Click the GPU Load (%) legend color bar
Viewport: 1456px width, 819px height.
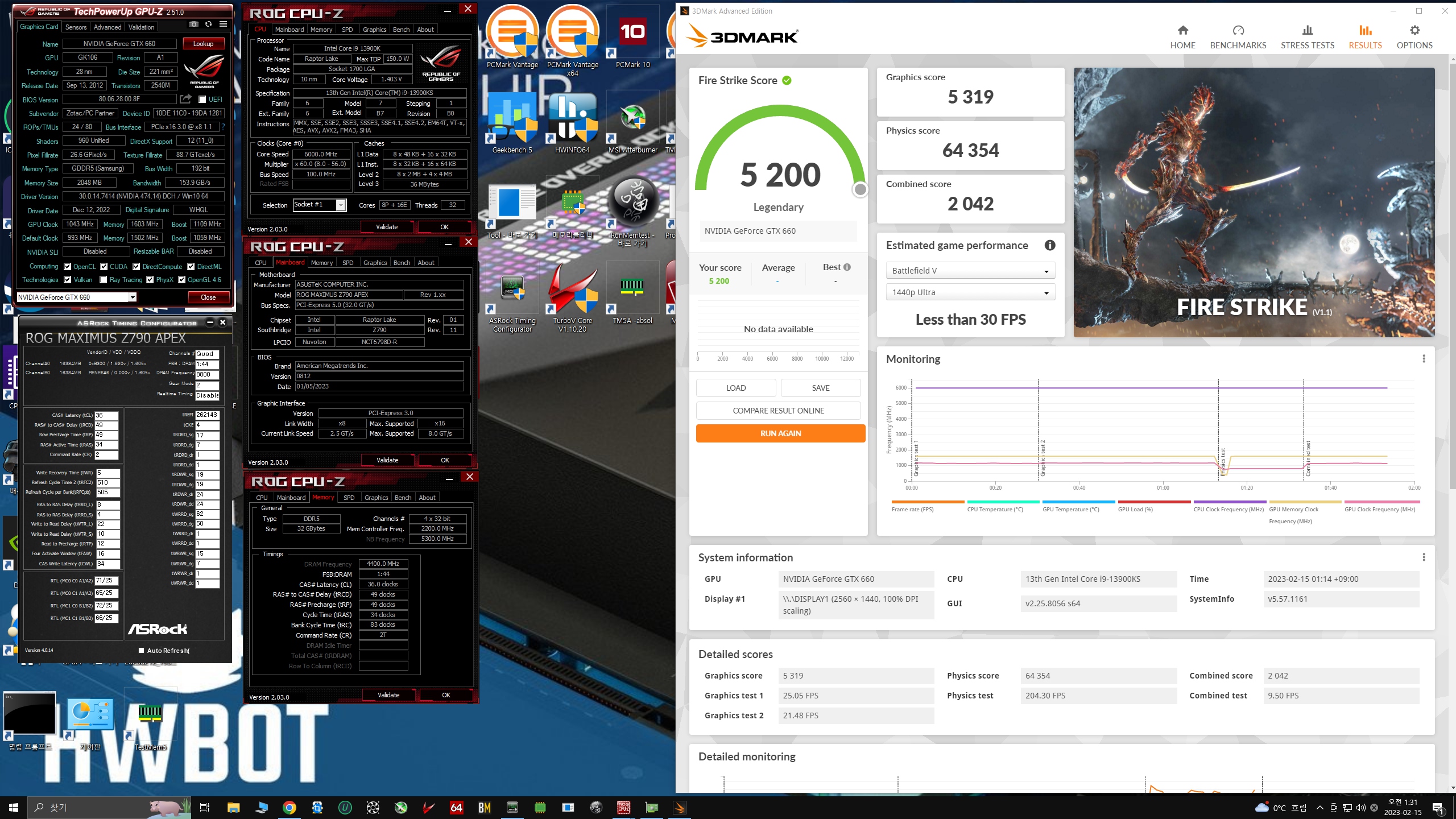[x=1154, y=502]
